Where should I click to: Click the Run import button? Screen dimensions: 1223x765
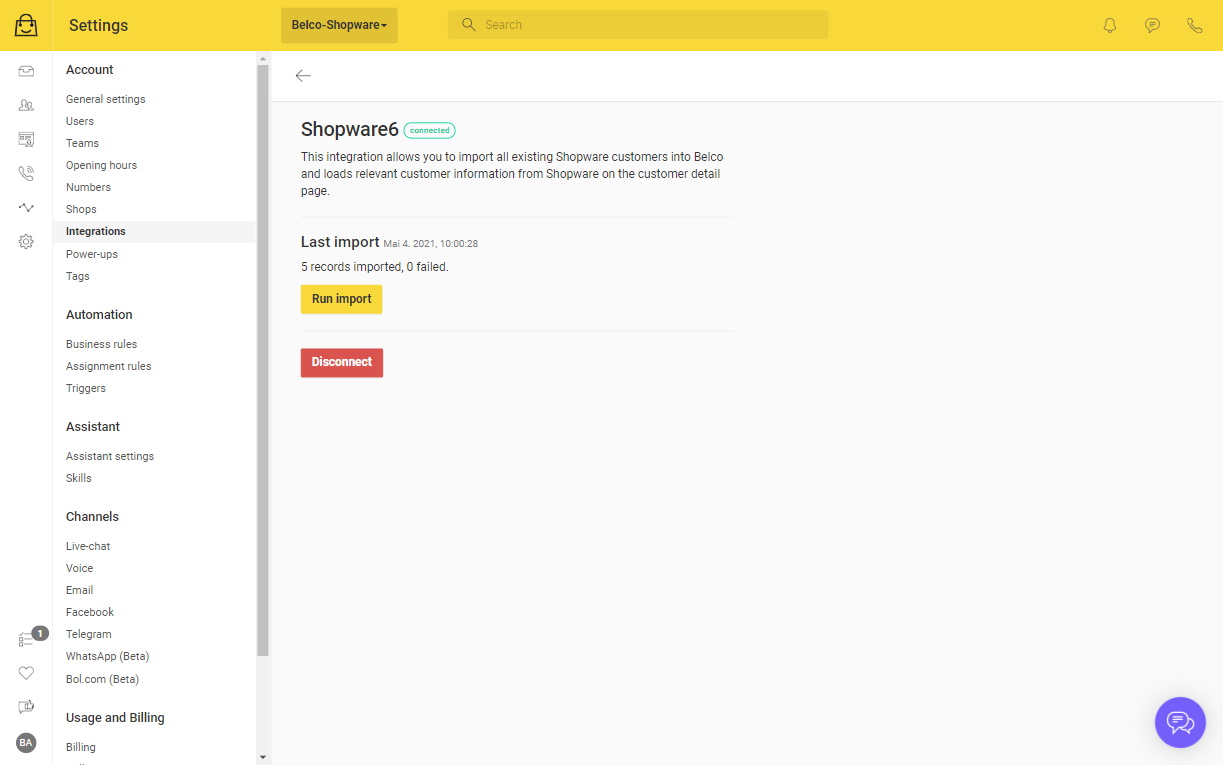tap(341, 299)
